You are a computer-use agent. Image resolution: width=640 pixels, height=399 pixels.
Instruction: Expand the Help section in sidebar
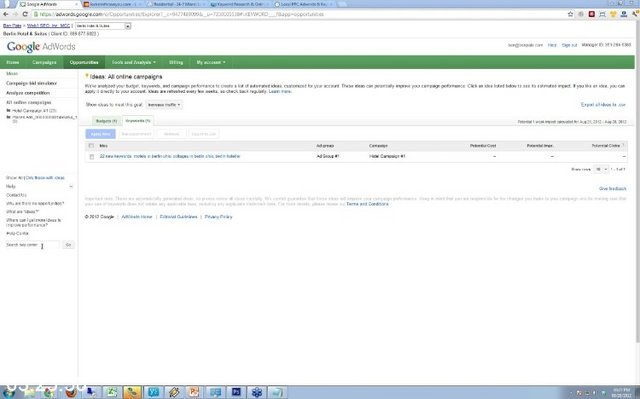71,186
